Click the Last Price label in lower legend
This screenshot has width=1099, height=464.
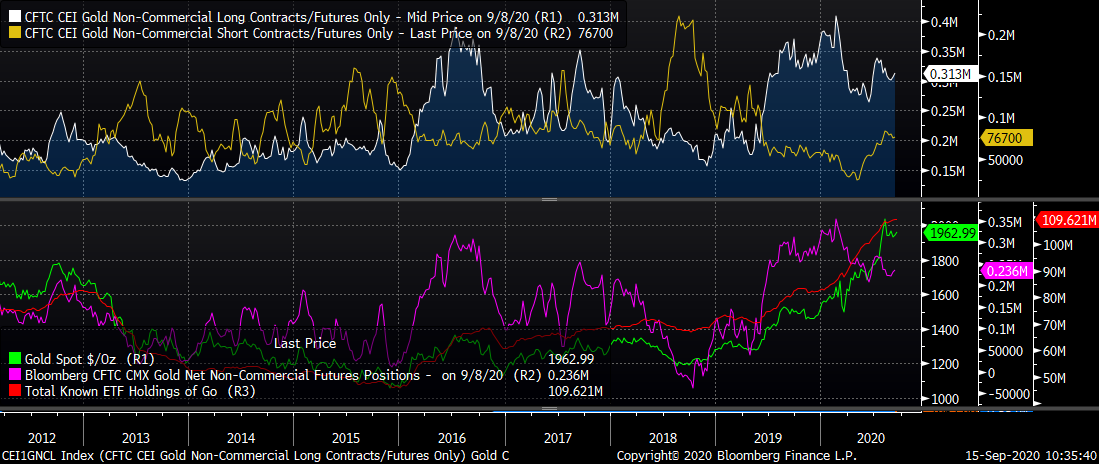(306, 343)
